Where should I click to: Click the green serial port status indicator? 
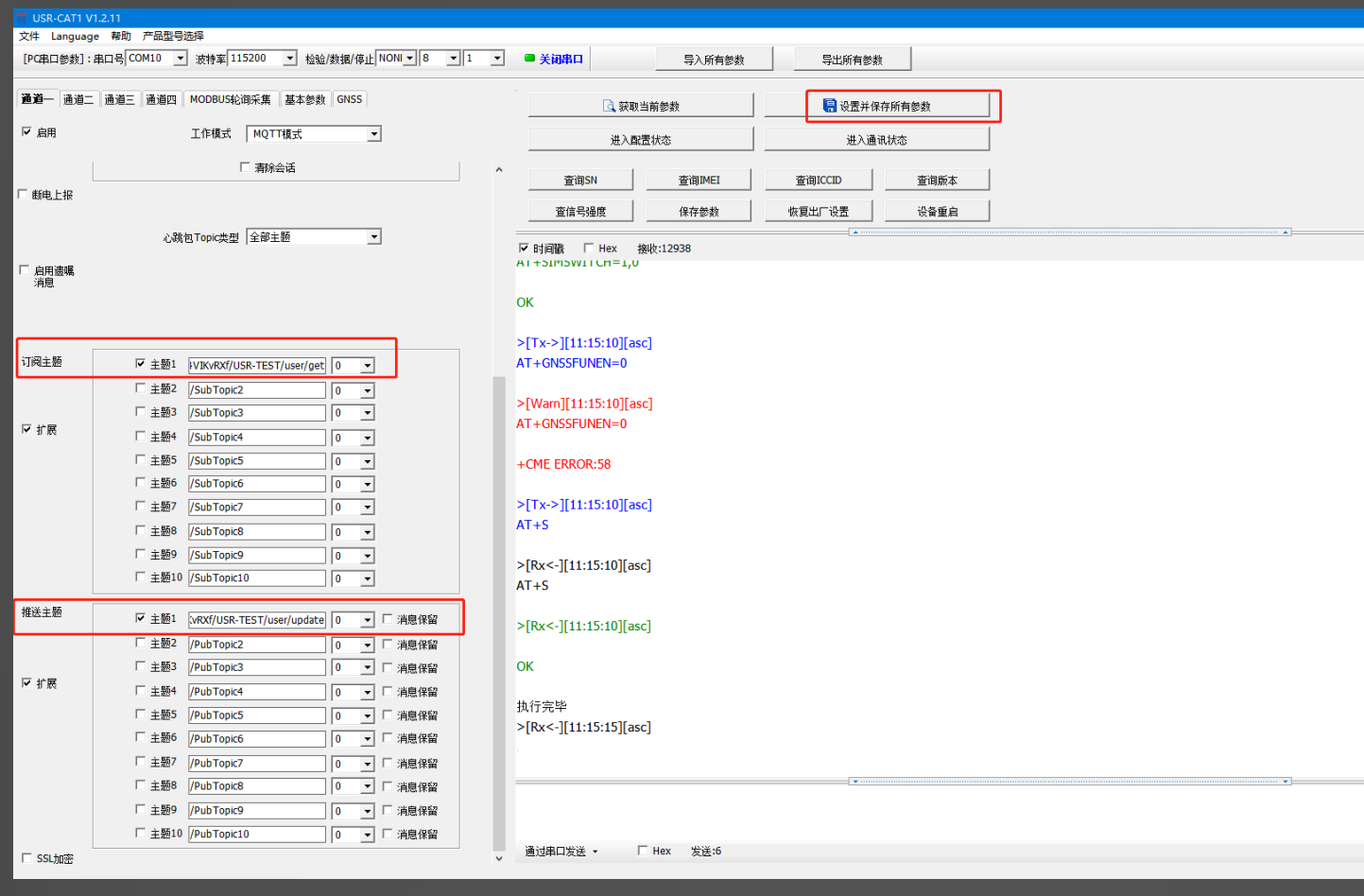pos(529,59)
